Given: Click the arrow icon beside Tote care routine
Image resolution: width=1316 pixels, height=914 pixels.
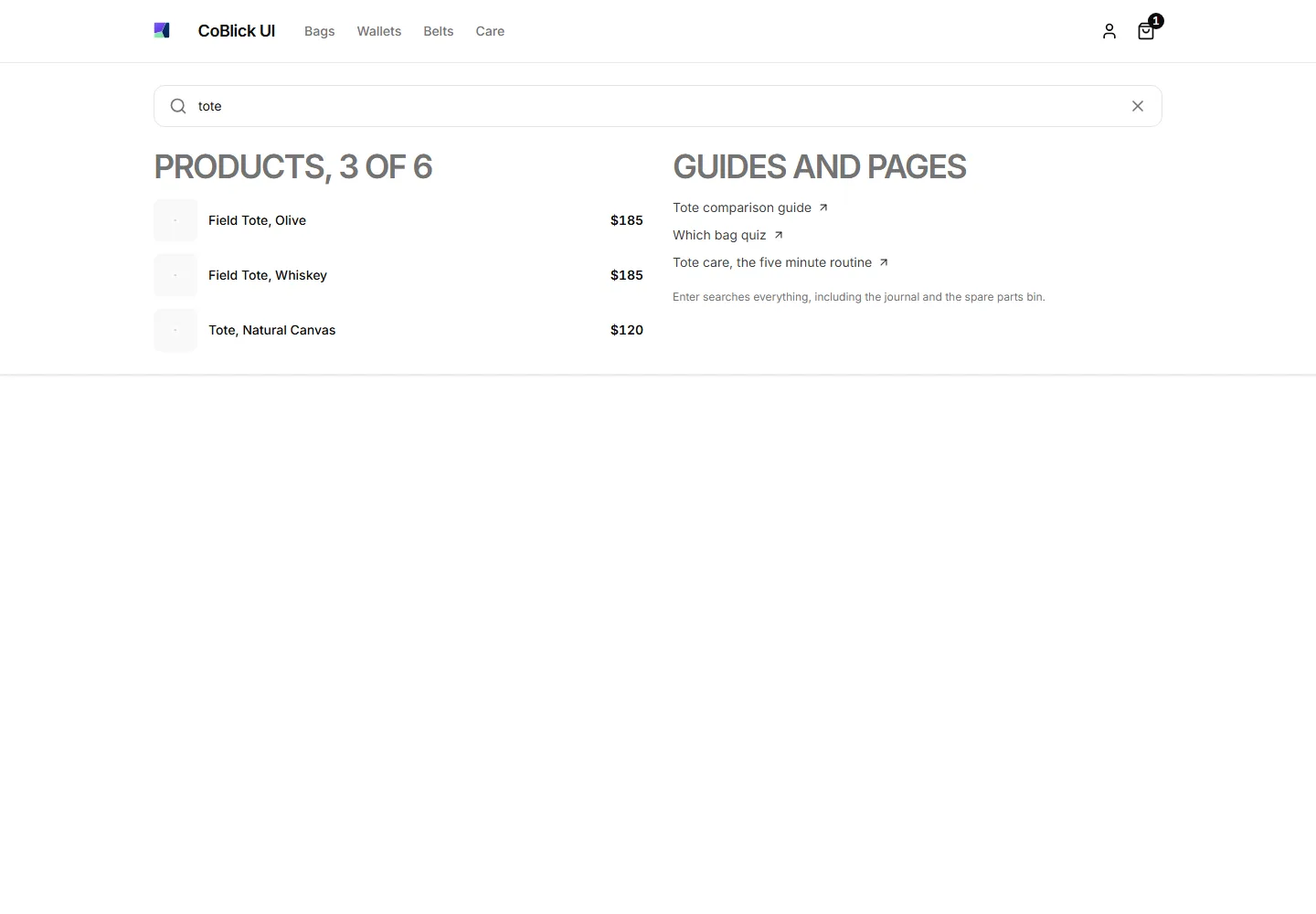Looking at the screenshot, I should [884, 262].
